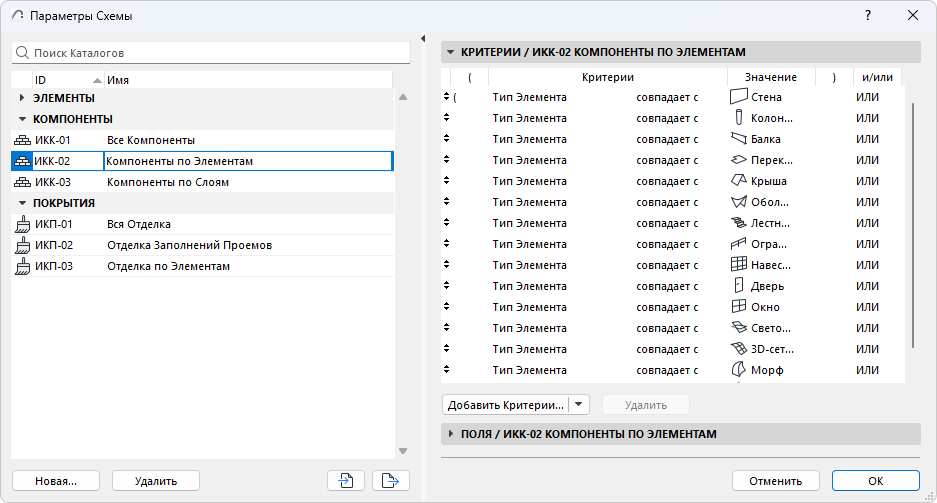This screenshot has height=503, width=937.
Task: Click the Балка beam element icon
Action: click(x=739, y=139)
